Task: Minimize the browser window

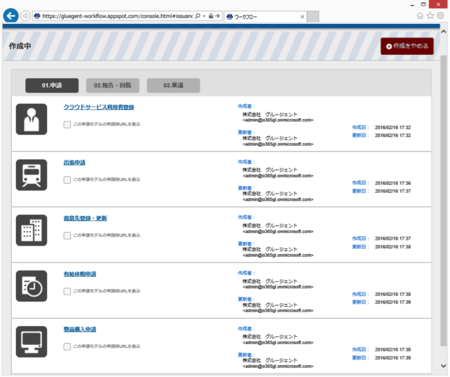Action: [x=412, y=5]
